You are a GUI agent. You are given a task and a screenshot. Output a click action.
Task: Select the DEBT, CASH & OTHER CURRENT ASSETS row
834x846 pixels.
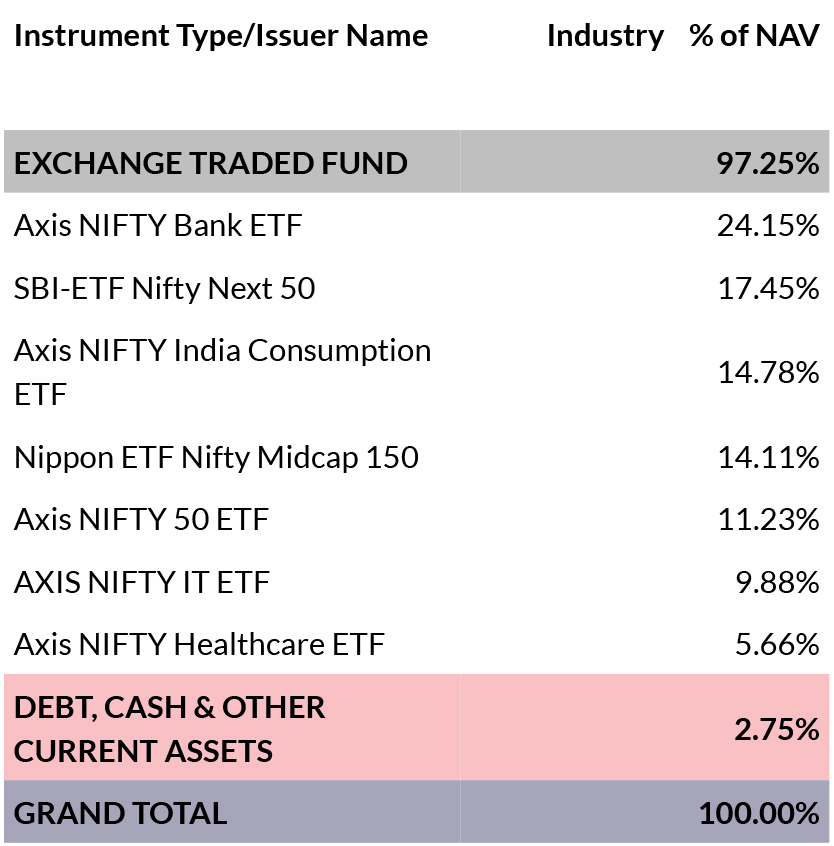[416, 727]
